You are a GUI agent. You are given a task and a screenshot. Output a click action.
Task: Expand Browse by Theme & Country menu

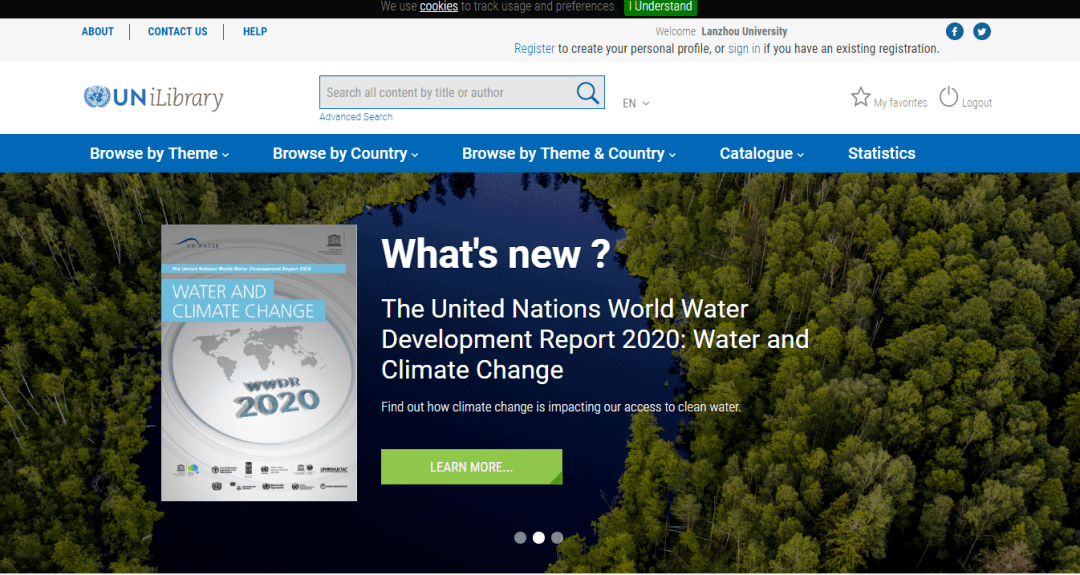(568, 154)
